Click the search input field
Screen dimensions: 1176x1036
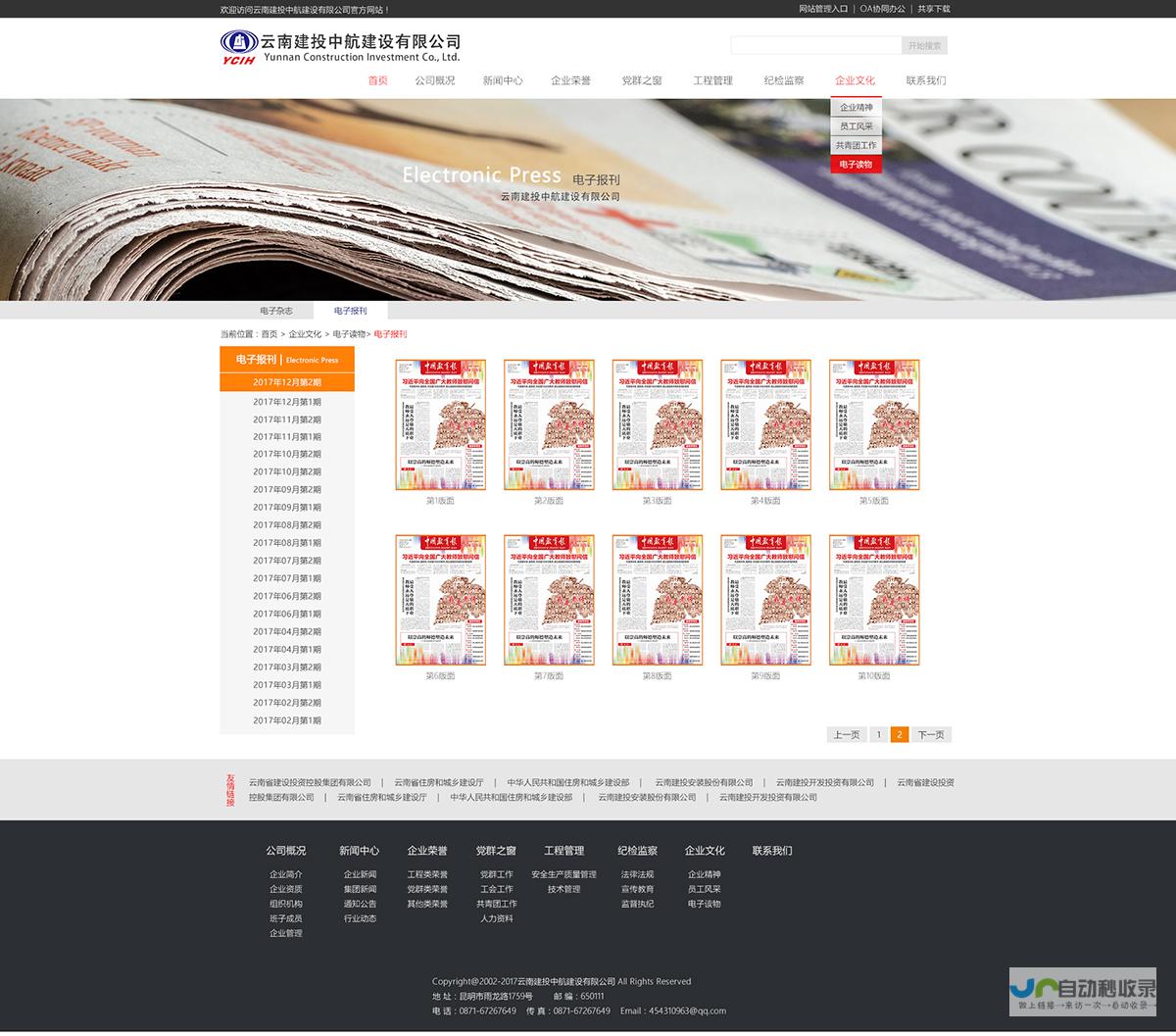[815, 45]
